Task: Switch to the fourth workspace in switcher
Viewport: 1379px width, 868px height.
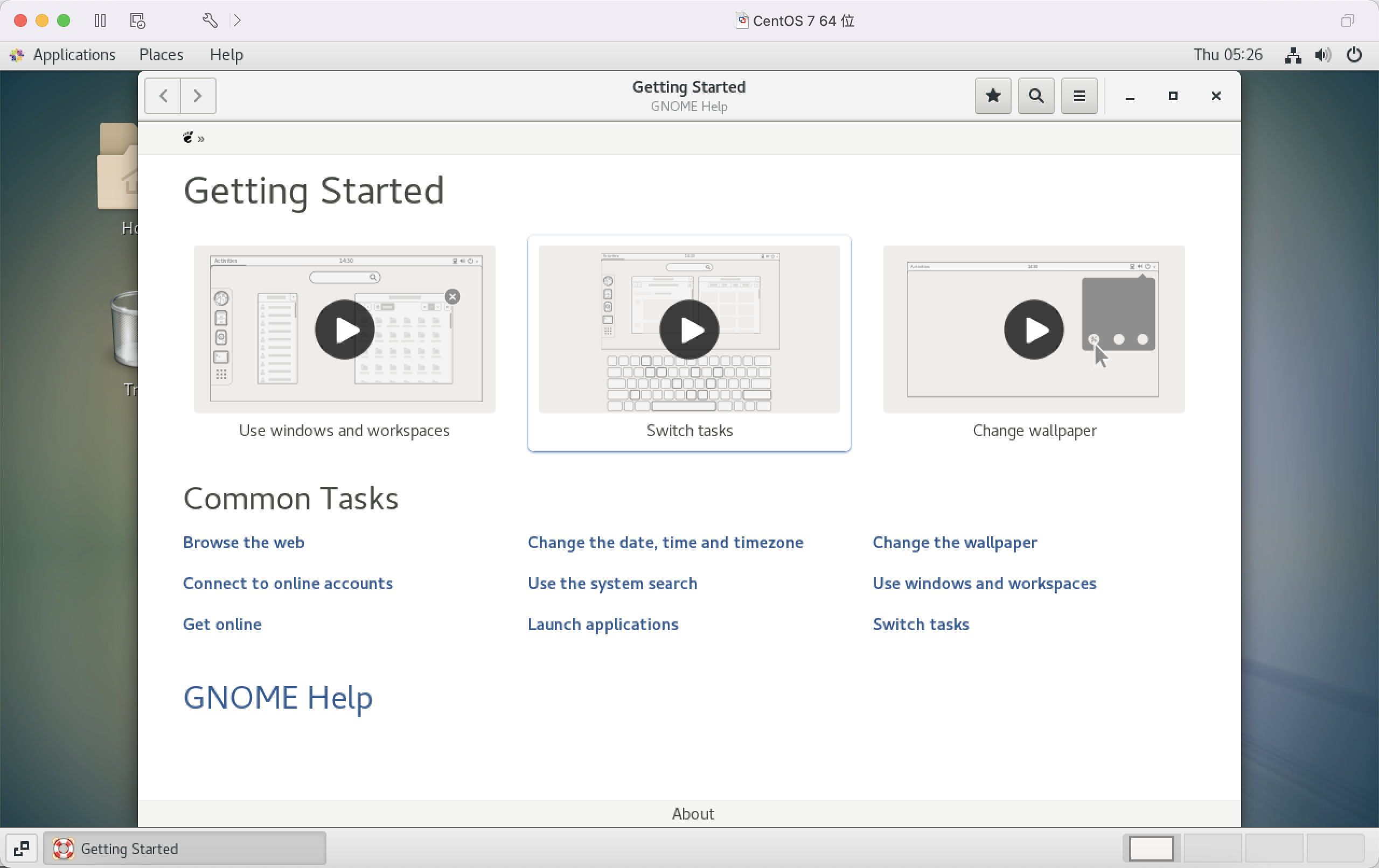Action: click(1335, 848)
